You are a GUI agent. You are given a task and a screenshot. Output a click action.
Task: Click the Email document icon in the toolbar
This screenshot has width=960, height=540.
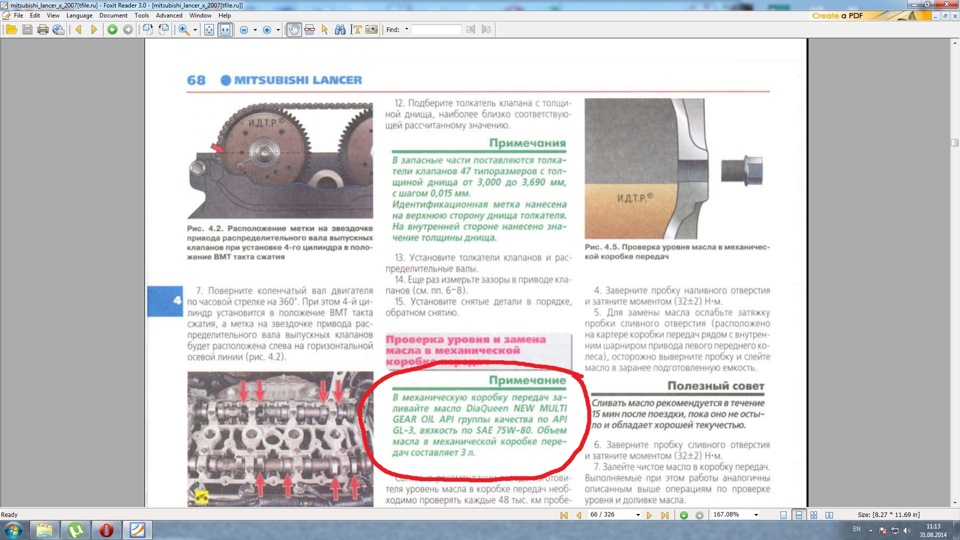pyautogui.click(x=58, y=29)
